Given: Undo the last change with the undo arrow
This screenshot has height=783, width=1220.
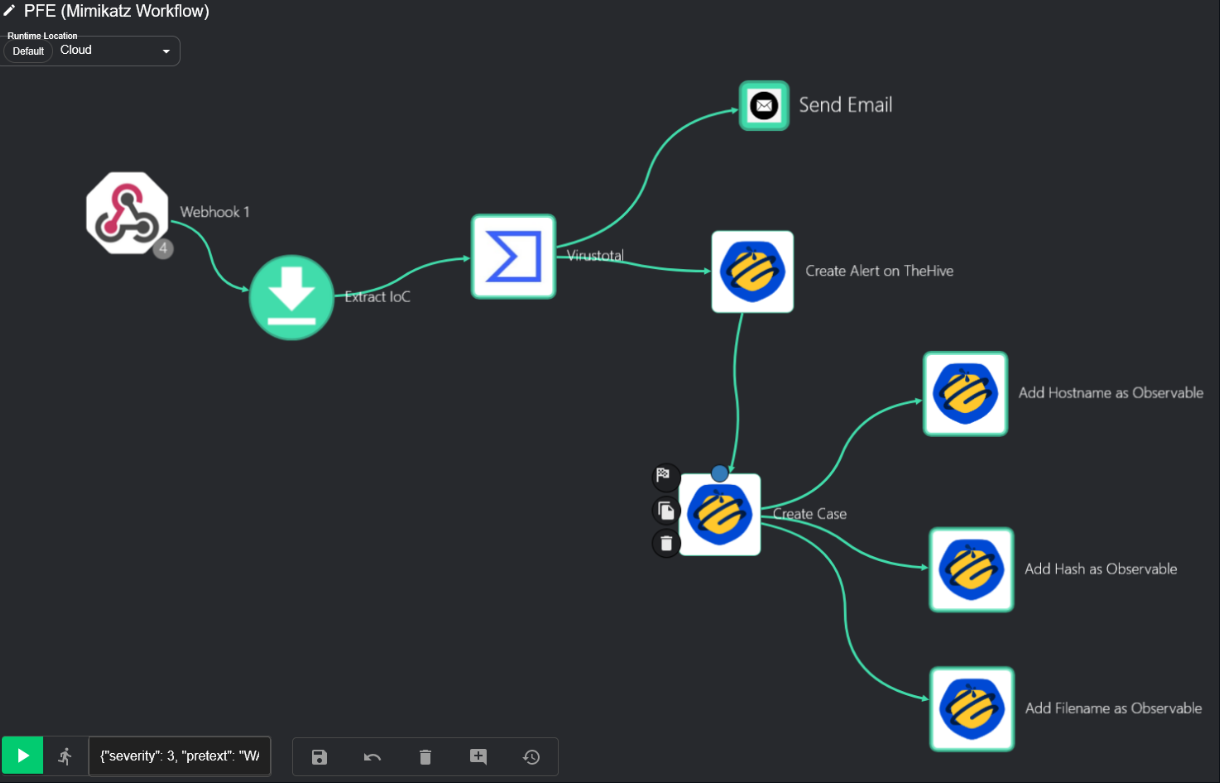Looking at the screenshot, I should pos(372,757).
